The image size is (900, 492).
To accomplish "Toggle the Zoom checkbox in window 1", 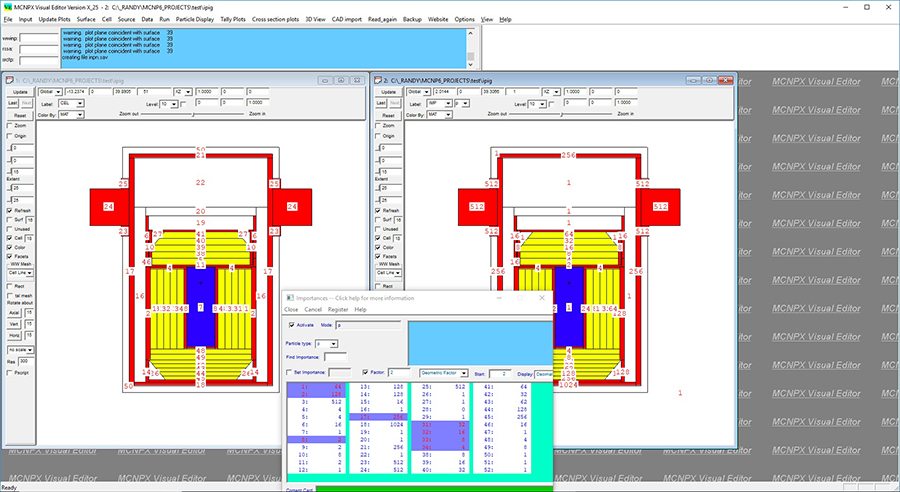I will pyautogui.click(x=10, y=125).
